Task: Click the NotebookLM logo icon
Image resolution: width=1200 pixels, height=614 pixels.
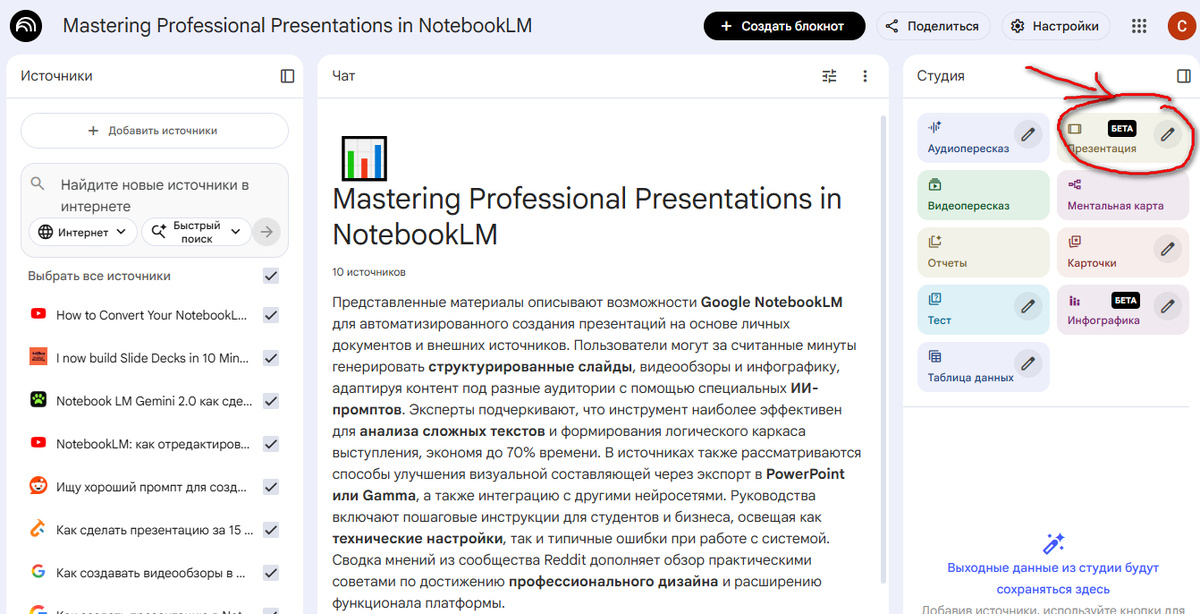Action: click(27, 26)
